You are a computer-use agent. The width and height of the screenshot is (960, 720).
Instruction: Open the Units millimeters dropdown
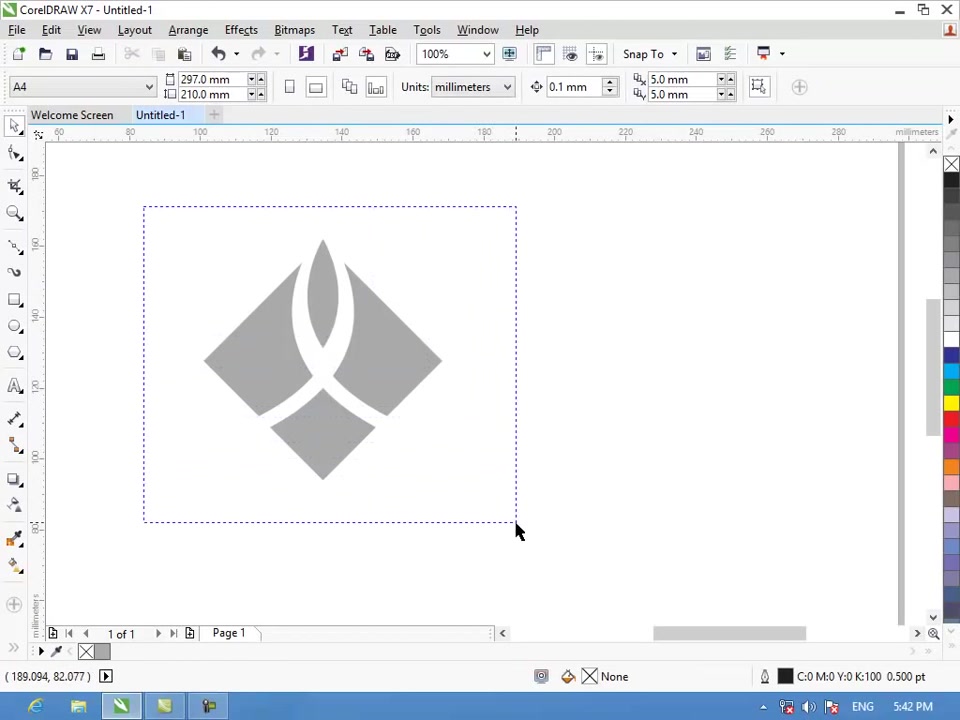point(507,87)
